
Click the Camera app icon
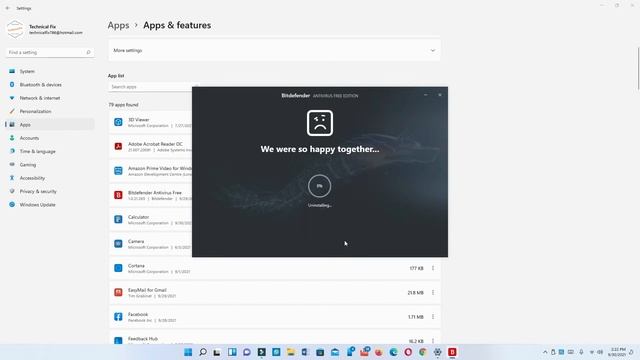click(x=118, y=244)
